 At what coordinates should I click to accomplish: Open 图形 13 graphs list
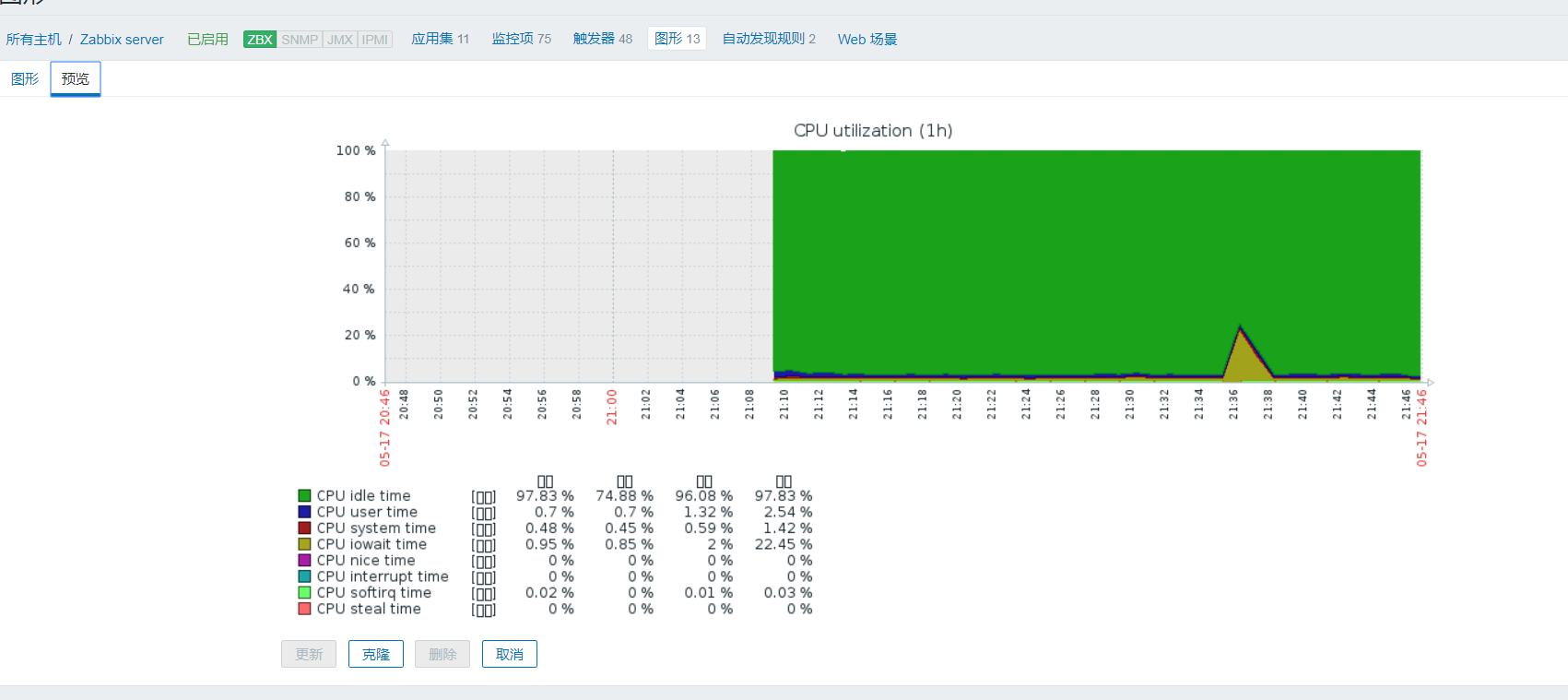(x=678, y=39)
